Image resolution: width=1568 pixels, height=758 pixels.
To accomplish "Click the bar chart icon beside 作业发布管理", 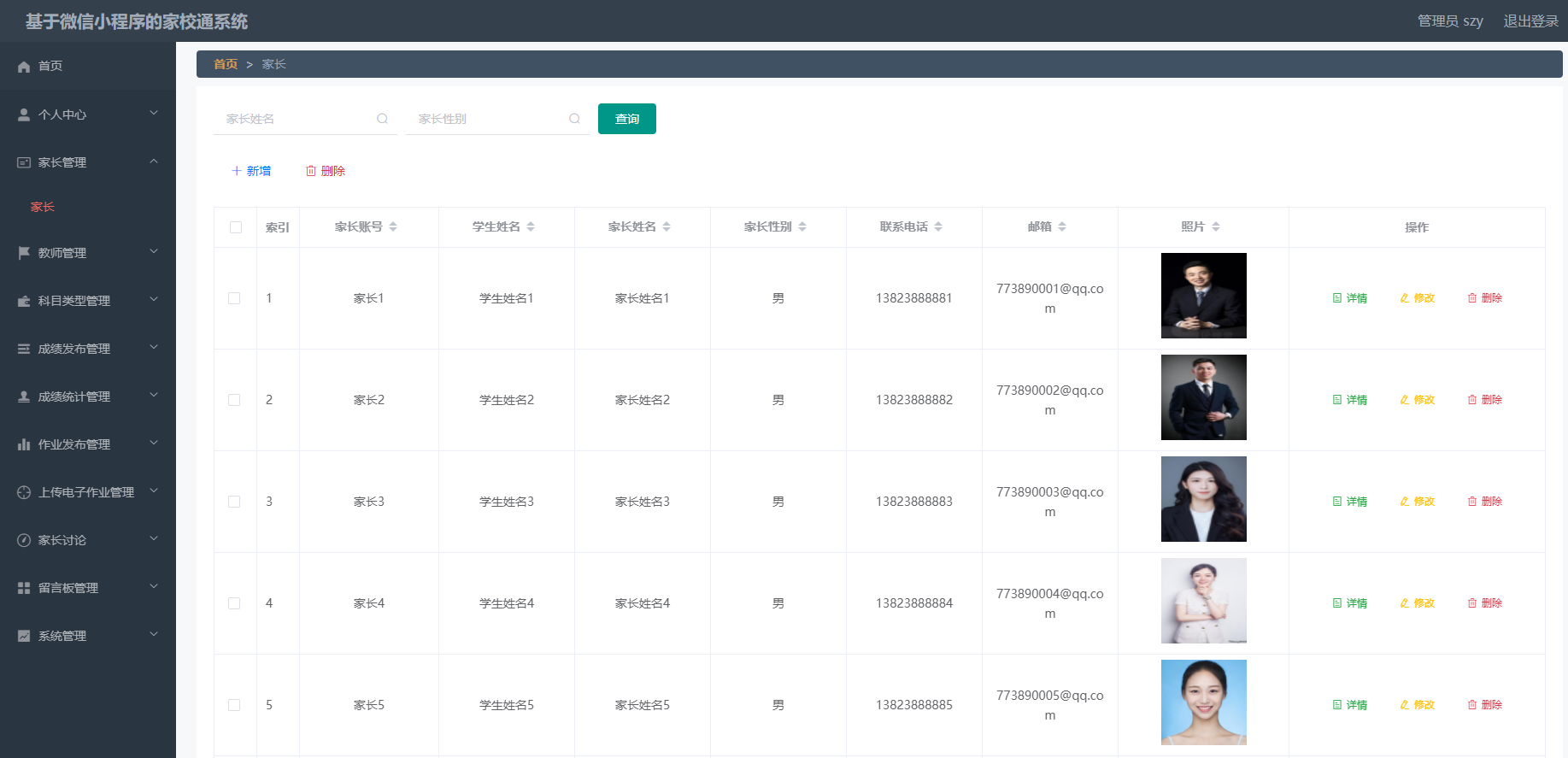I will (x=24, y=444).
